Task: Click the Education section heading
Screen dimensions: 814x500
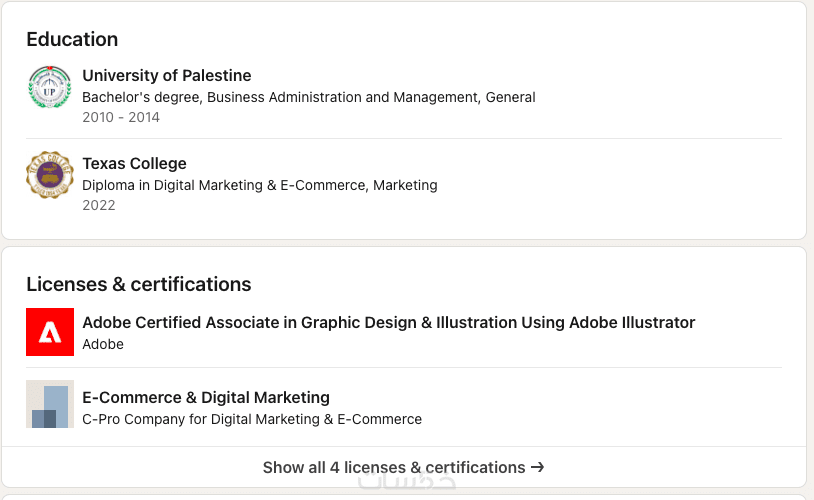Action: 72,40
